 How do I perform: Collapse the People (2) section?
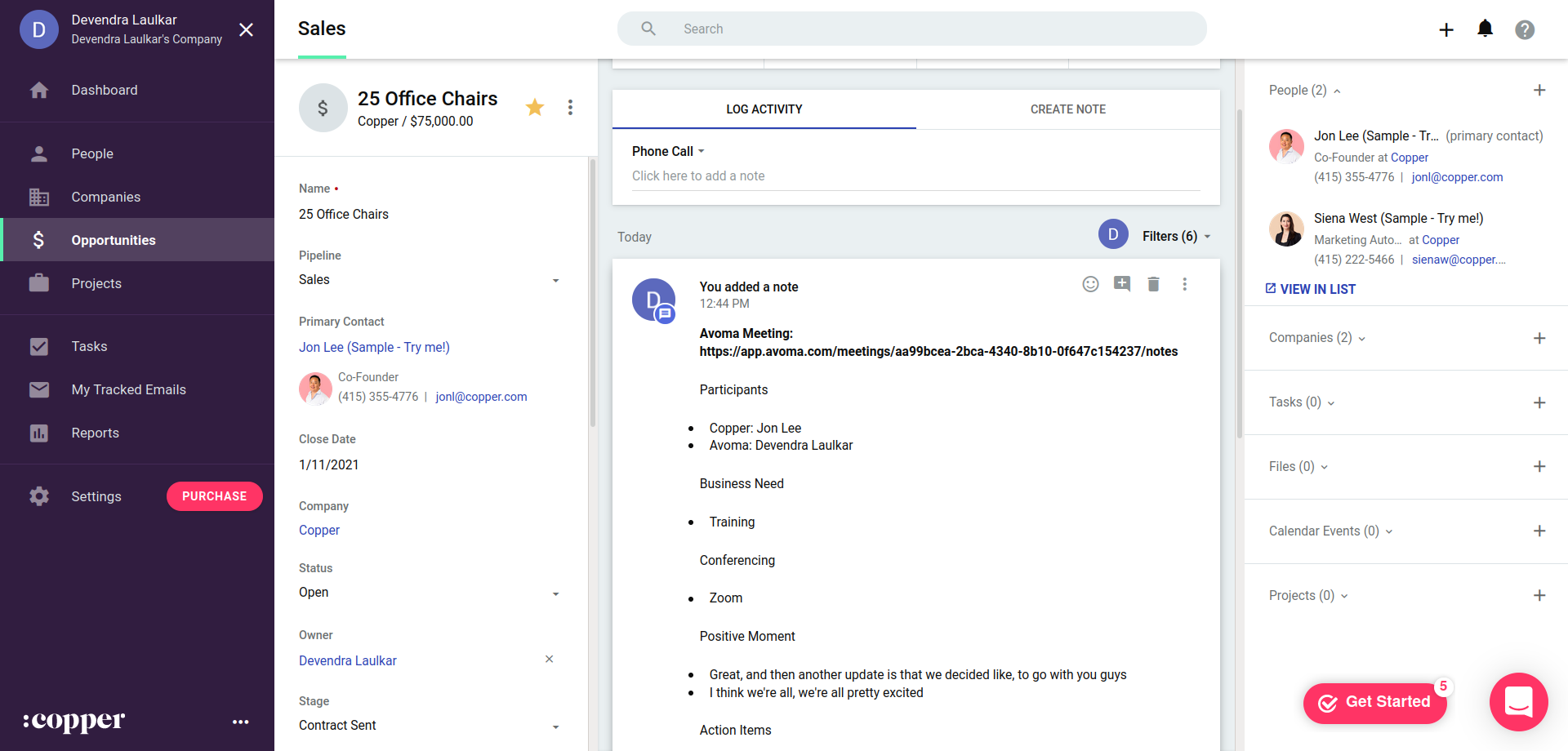(1304, 90)
